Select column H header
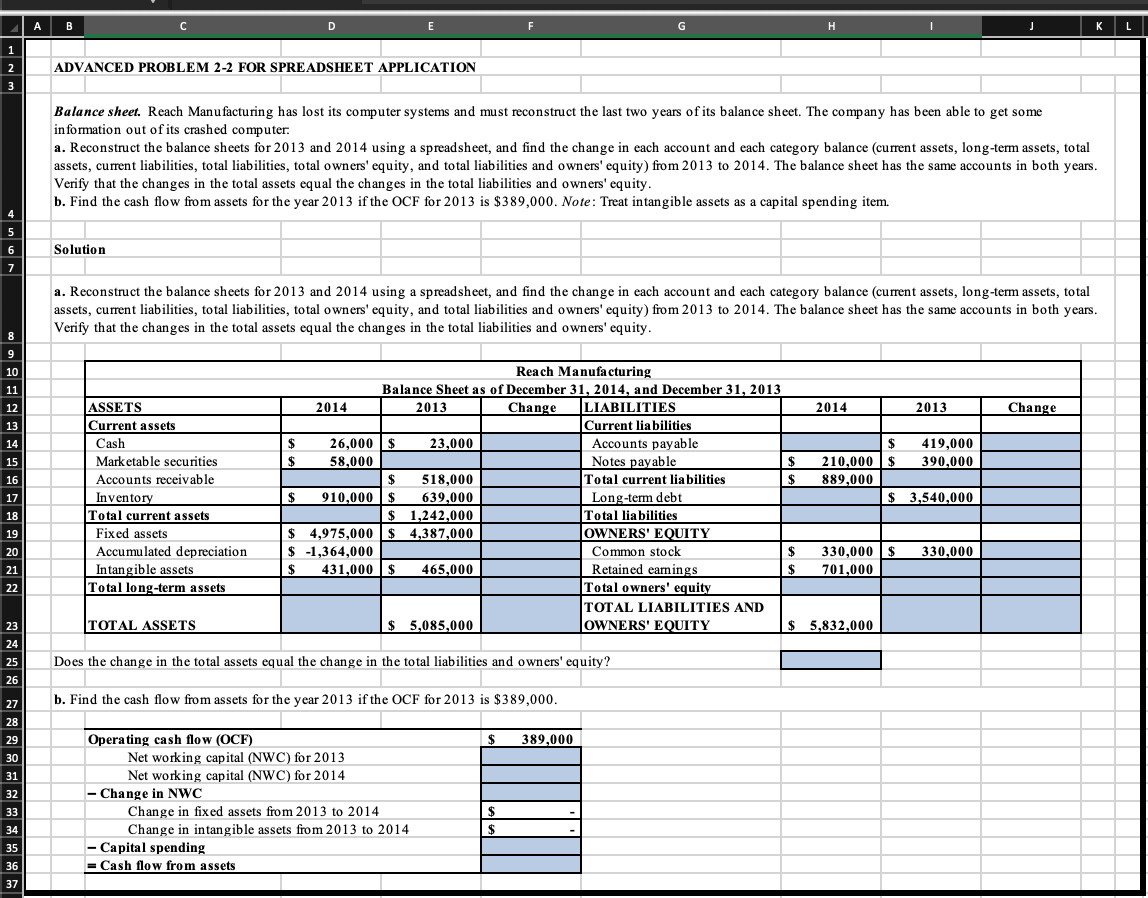The width and height of the screenshot is (1148, 898). tap(831, 27)
